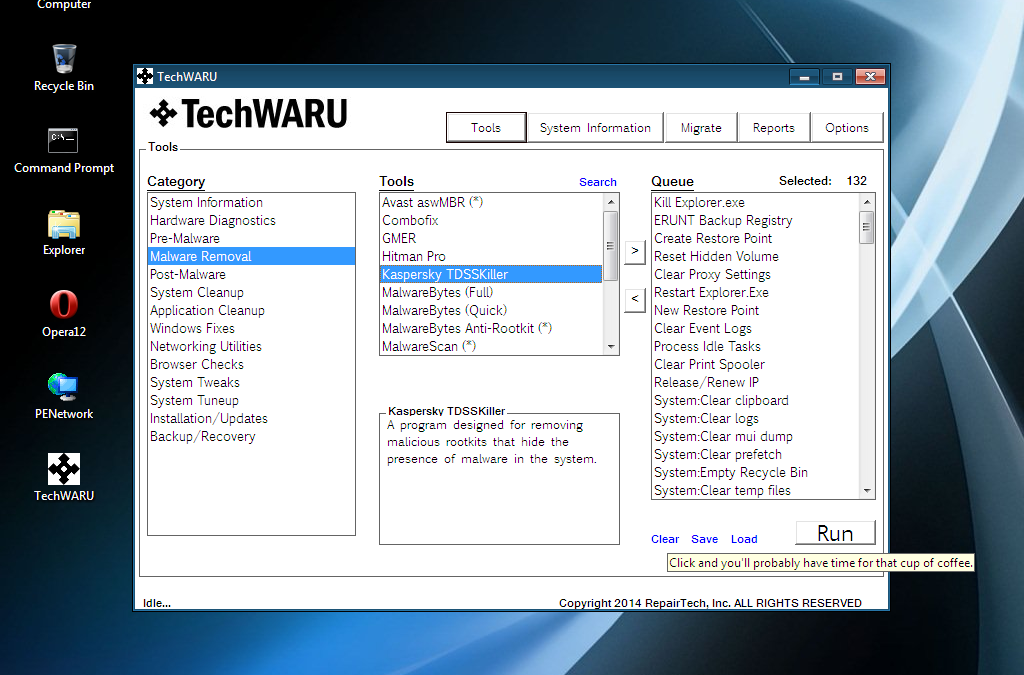Image resolution: width=1024 pixels, height=675 pixels.
Task: Open the System Information tab
Action: (x=595, y=127)
